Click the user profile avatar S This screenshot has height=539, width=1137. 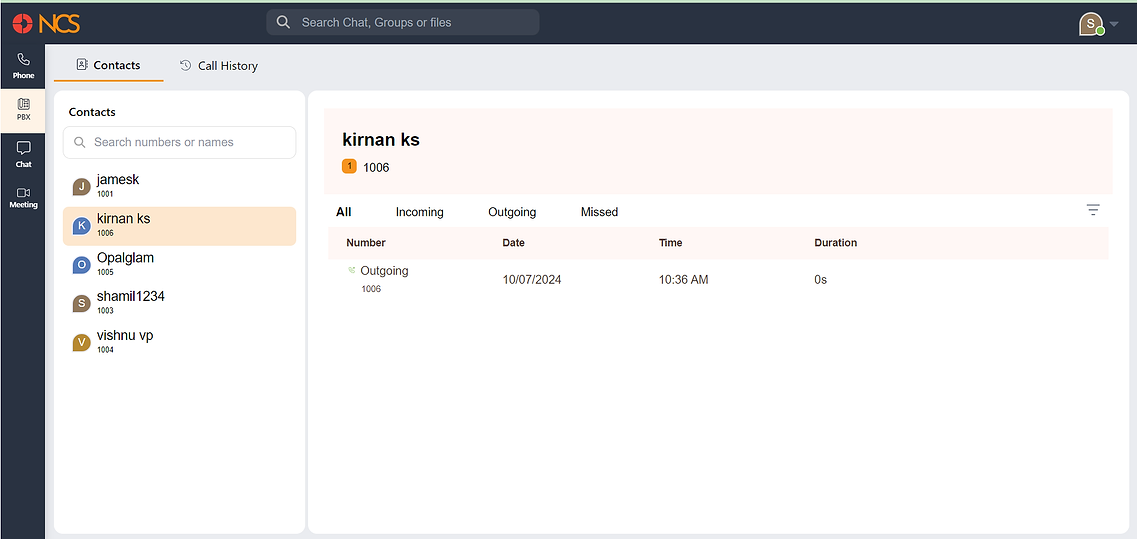click(1090, 23)
